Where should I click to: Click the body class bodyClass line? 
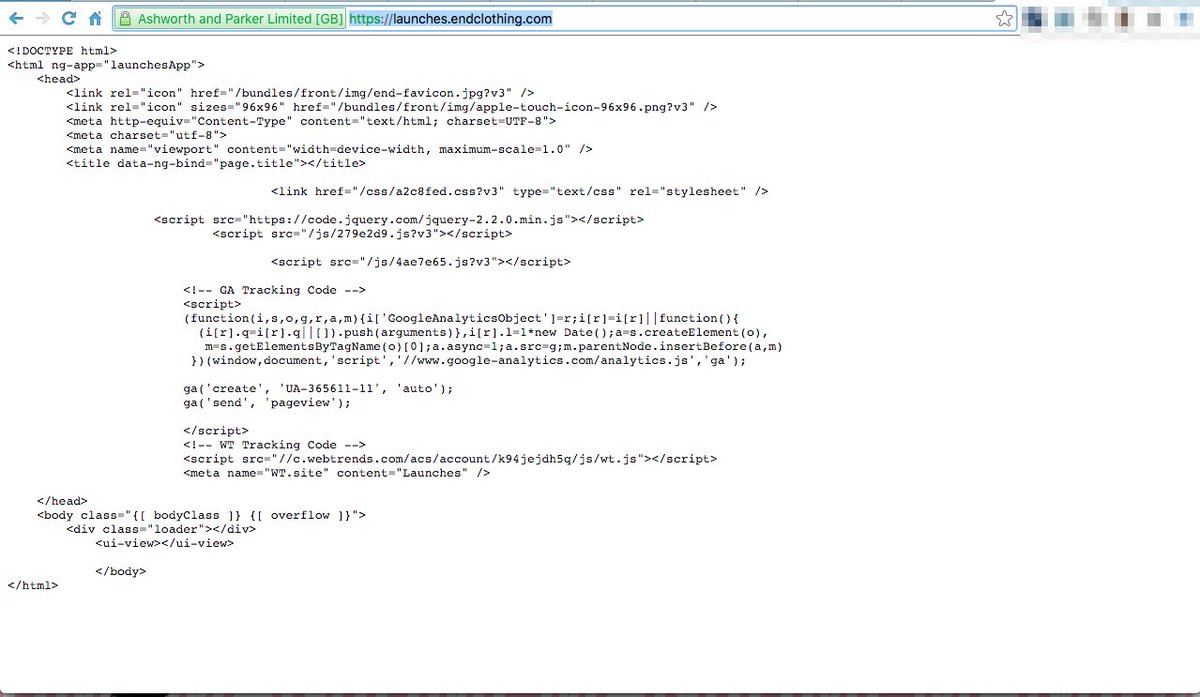click(x=201, y=515)
